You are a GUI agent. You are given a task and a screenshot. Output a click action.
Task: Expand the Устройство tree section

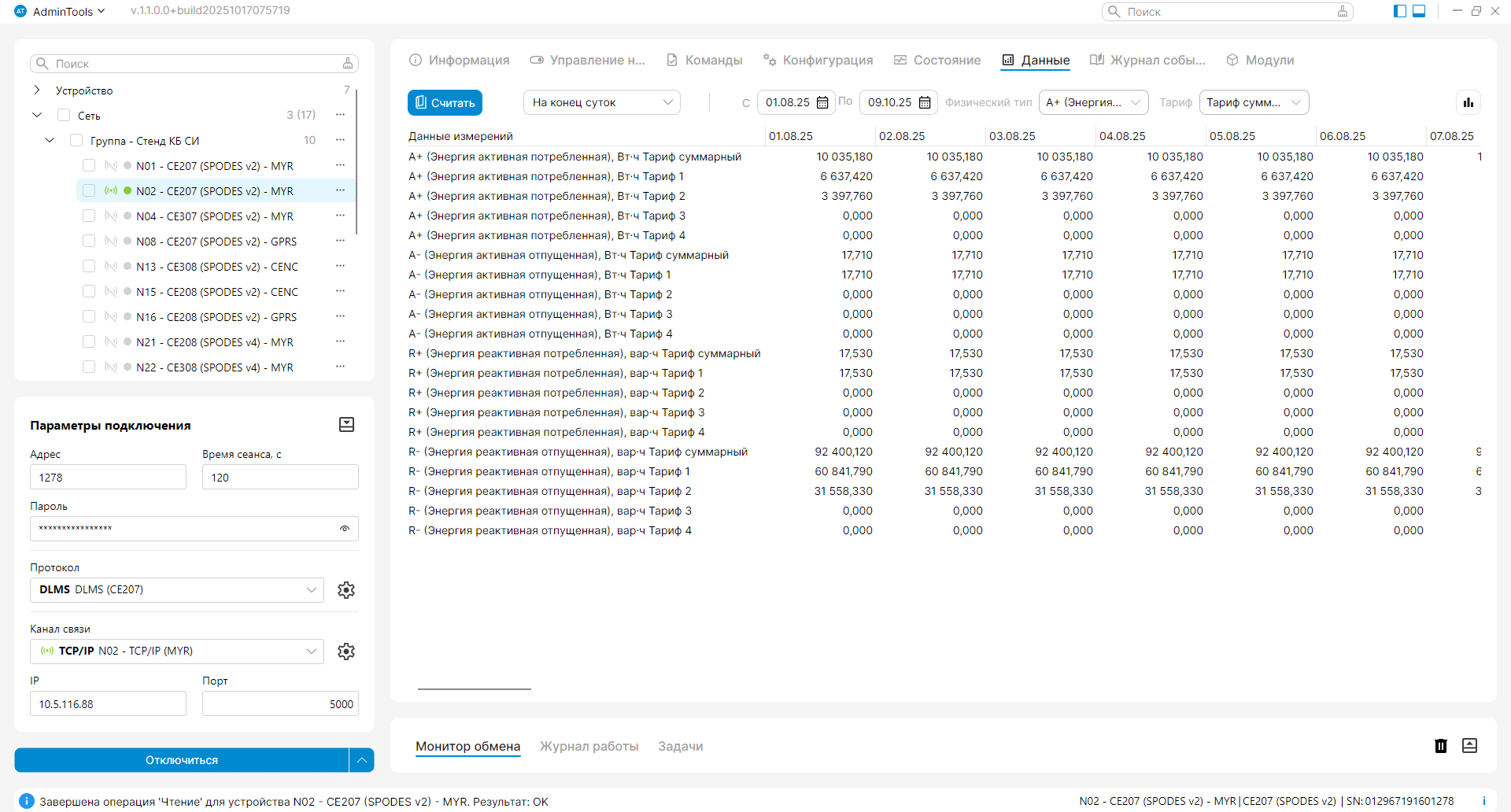pyautogui.click(x=37, y=90)
